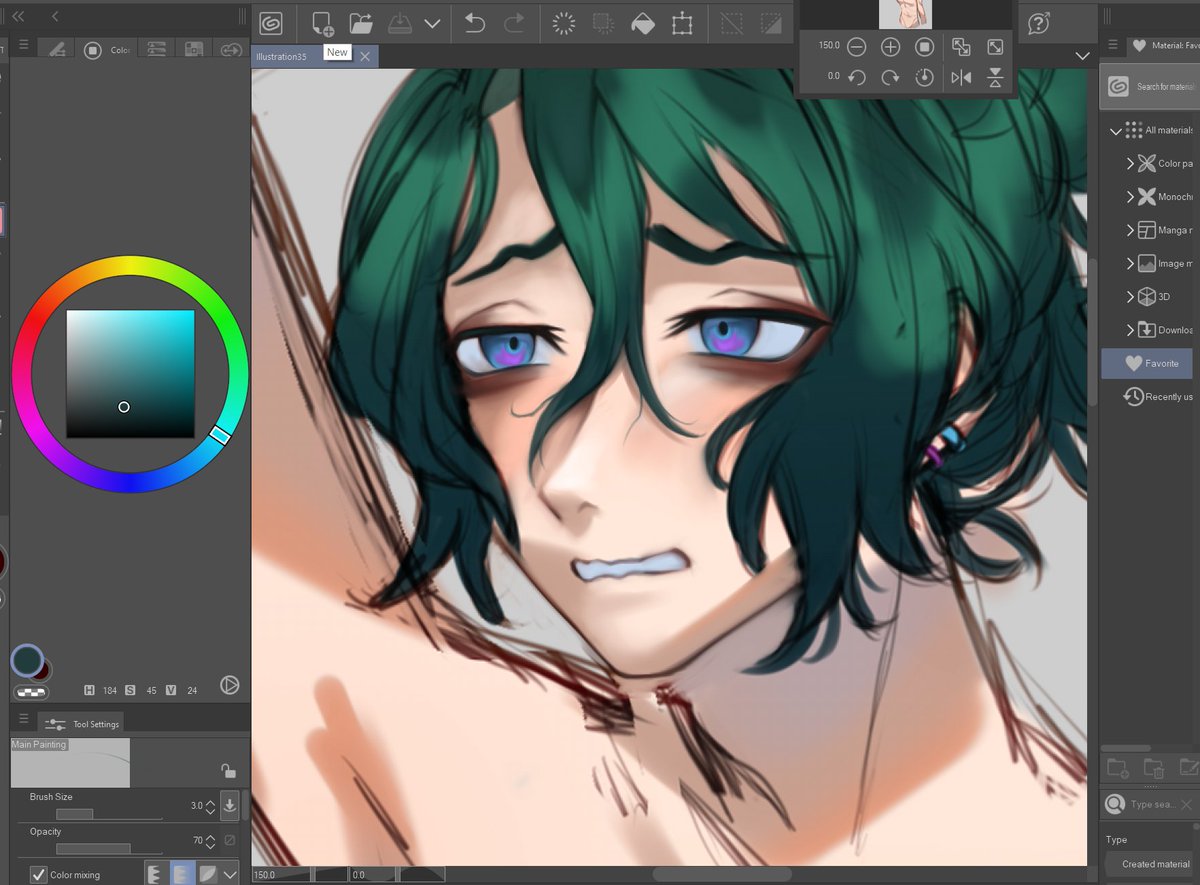Zoom in in the Navigator panel
Viewport: 1200px width, 885px height.
pos(890,47)
